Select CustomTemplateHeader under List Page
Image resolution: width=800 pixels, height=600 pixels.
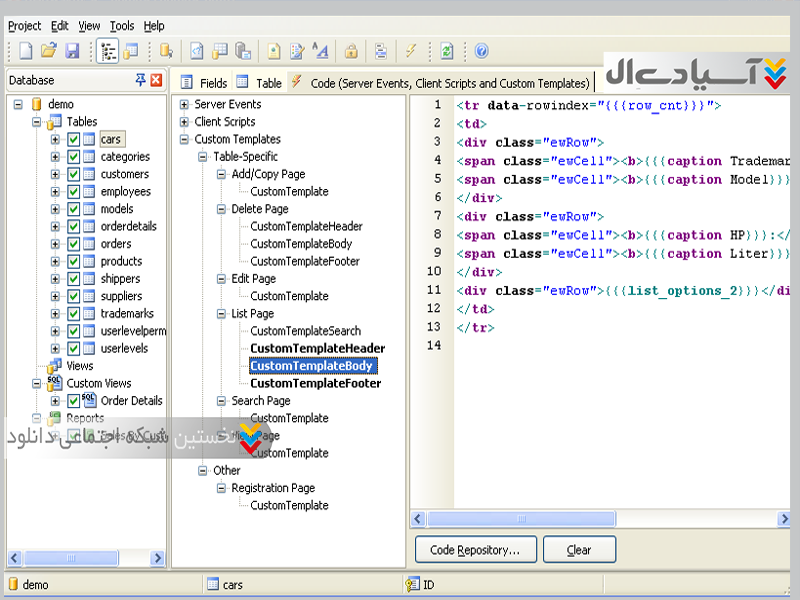317,348
